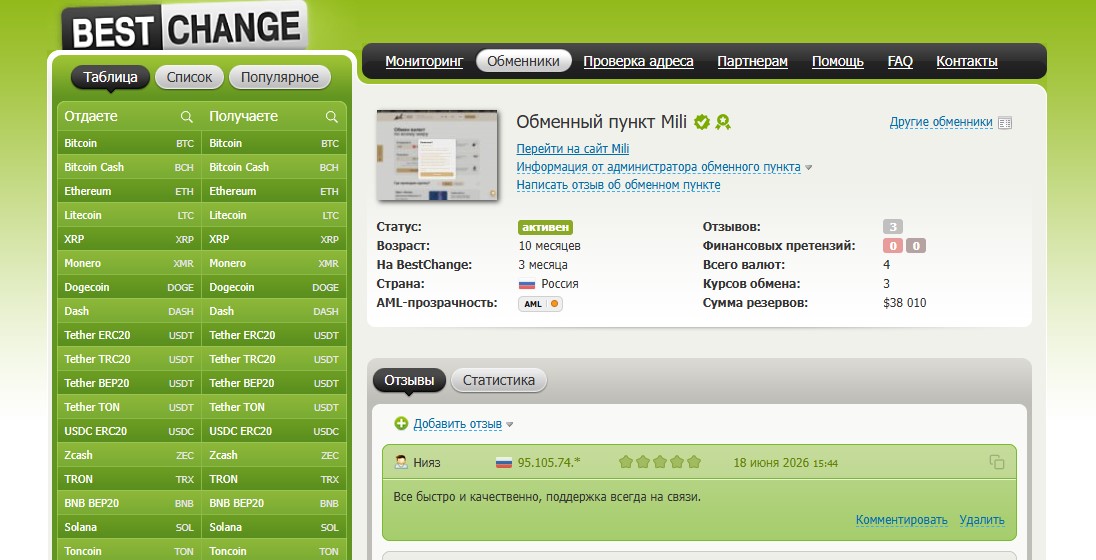The image size is (1096, 560).
Task: Select Tether ERC20 in the Получаете column
Action: click(274, 336)
